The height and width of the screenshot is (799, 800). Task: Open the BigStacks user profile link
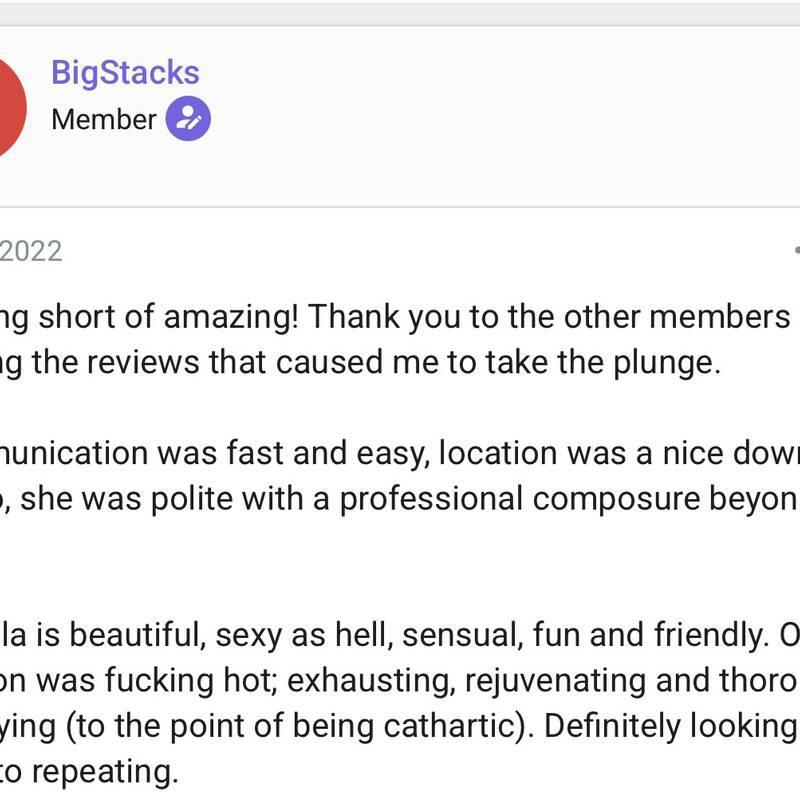125,73
